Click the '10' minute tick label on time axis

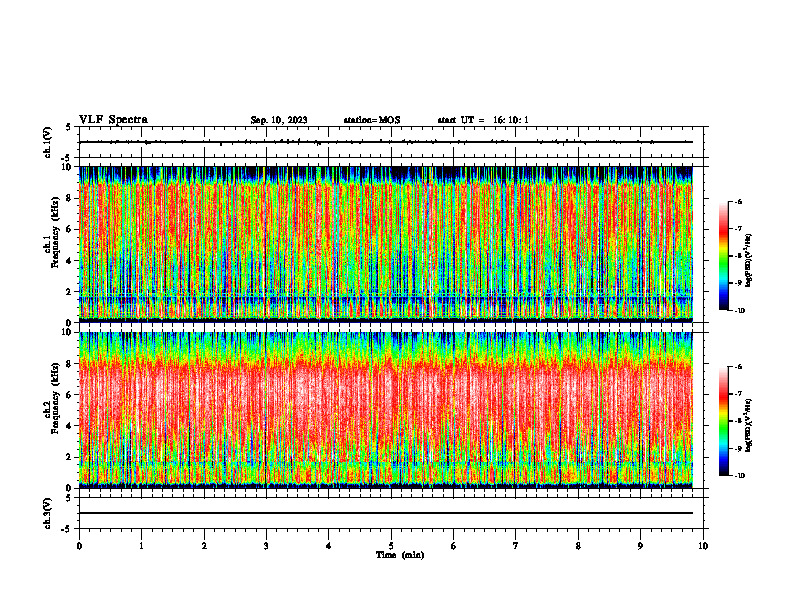(x=703, y=546)
